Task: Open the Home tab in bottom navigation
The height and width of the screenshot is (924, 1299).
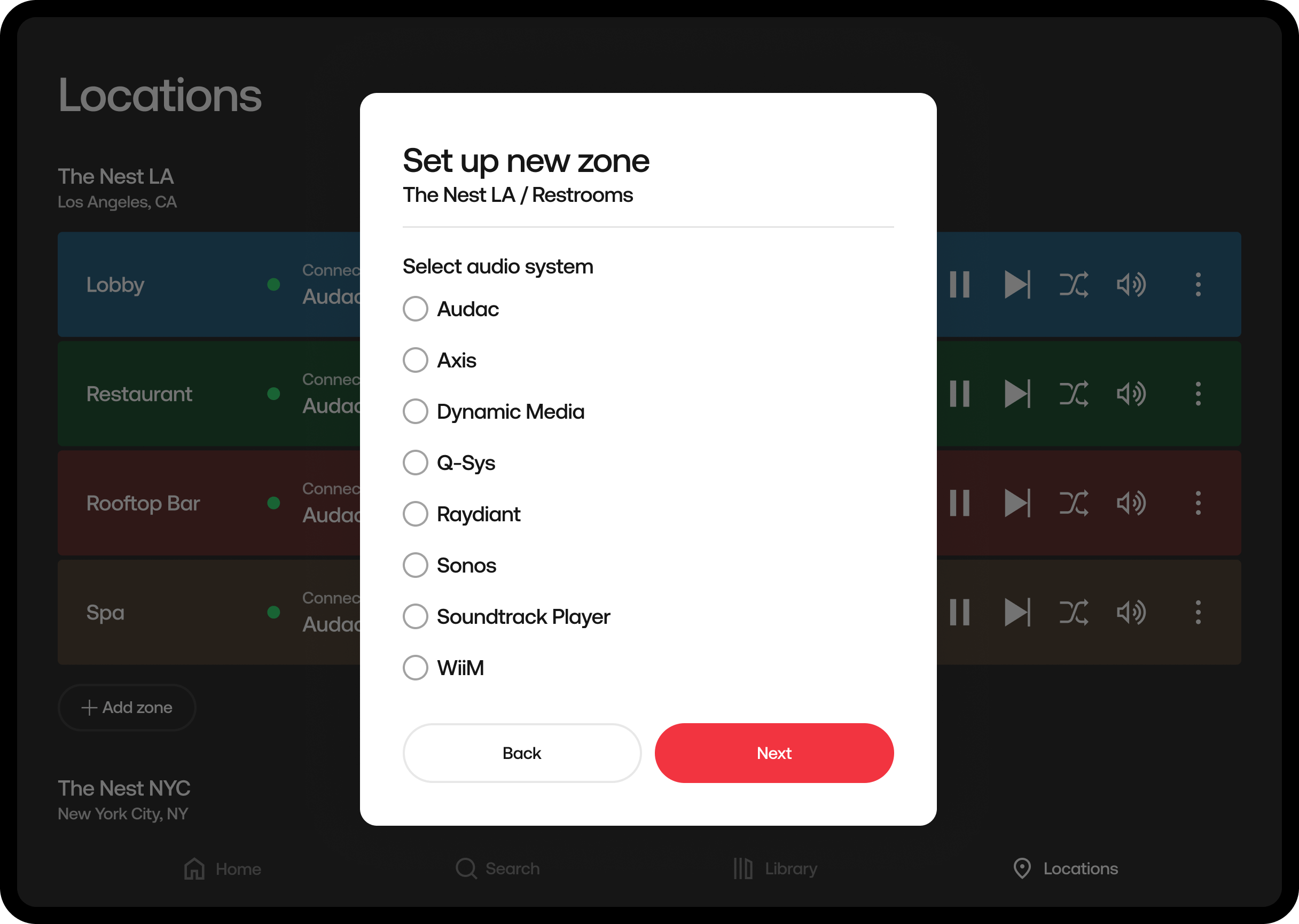Action: (x=223, y=868)
